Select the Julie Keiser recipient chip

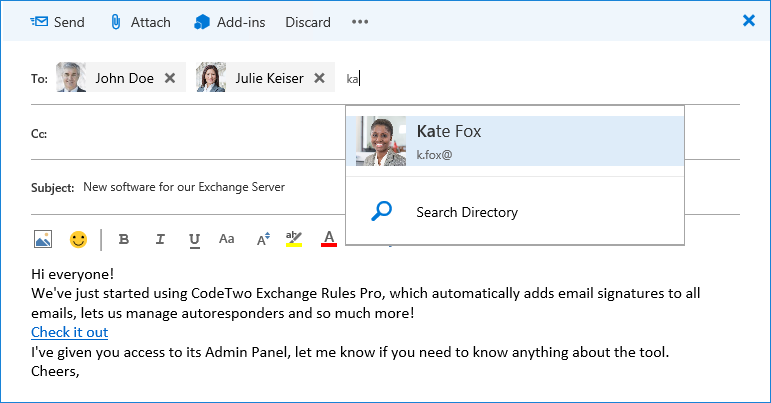point(265,77)
